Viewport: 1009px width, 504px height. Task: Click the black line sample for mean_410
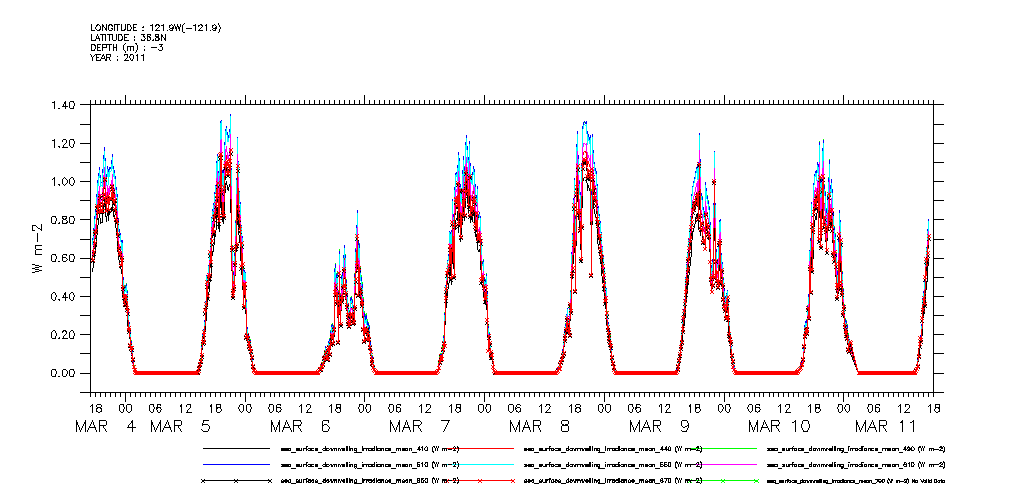point(236,448)
